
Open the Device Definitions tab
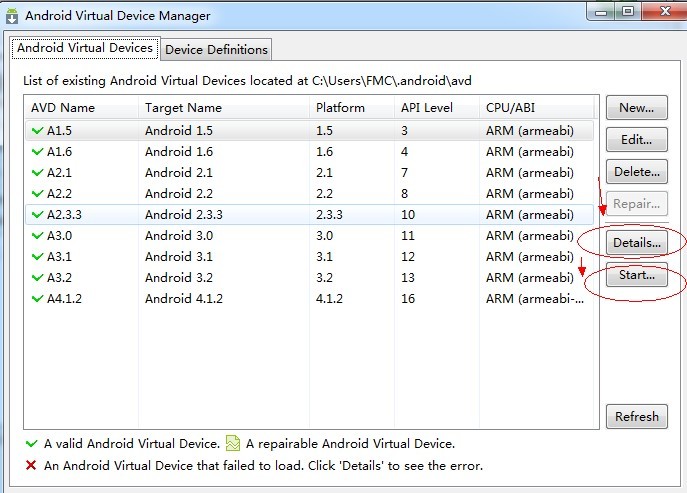click(216, 50)
